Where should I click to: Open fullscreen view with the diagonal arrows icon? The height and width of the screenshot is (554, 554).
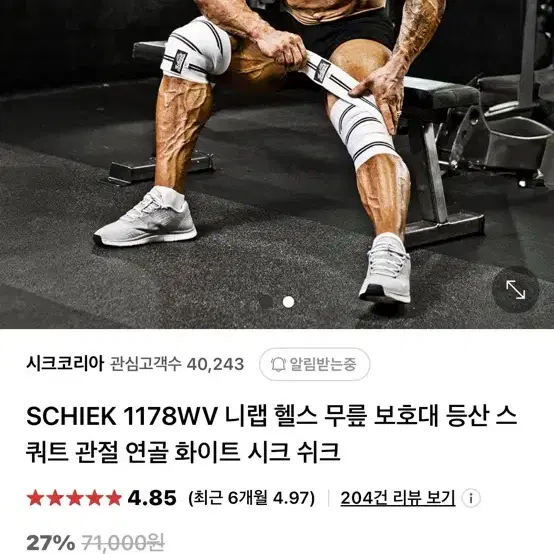pos(515,289)
